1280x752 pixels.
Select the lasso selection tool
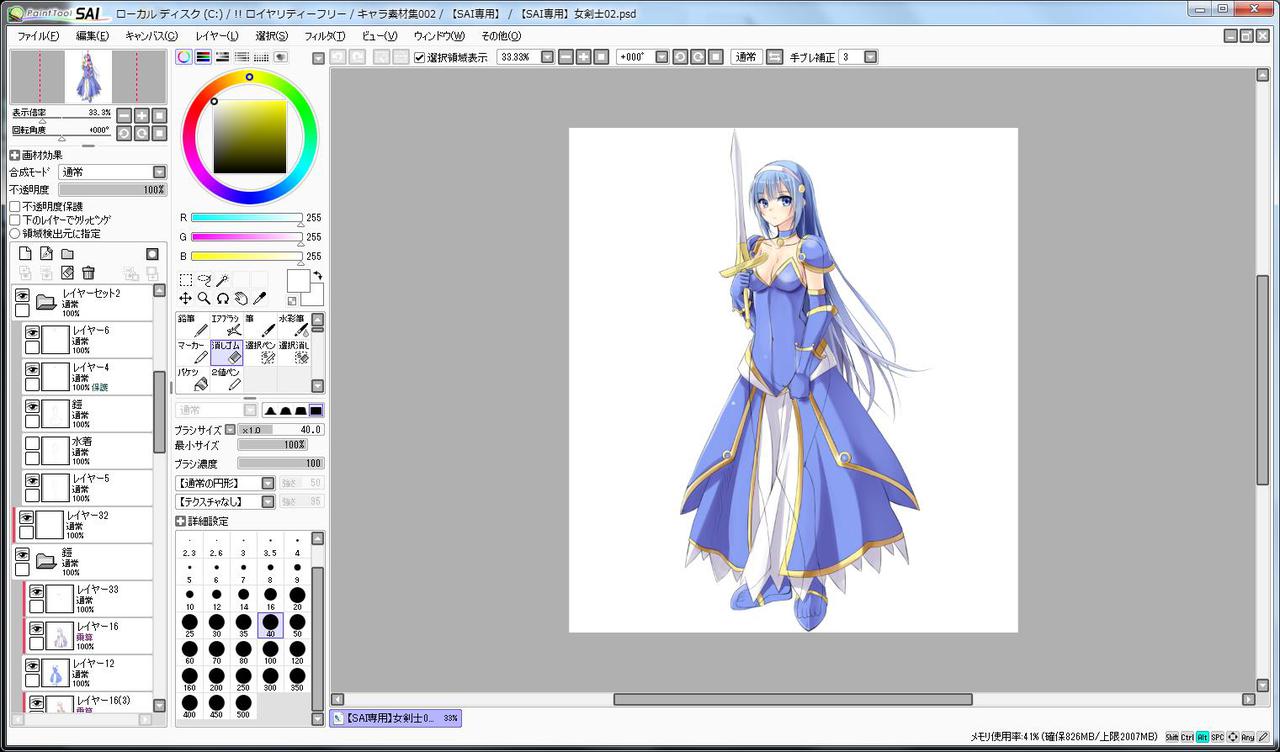pyautogui.click(x=204, y=280)
